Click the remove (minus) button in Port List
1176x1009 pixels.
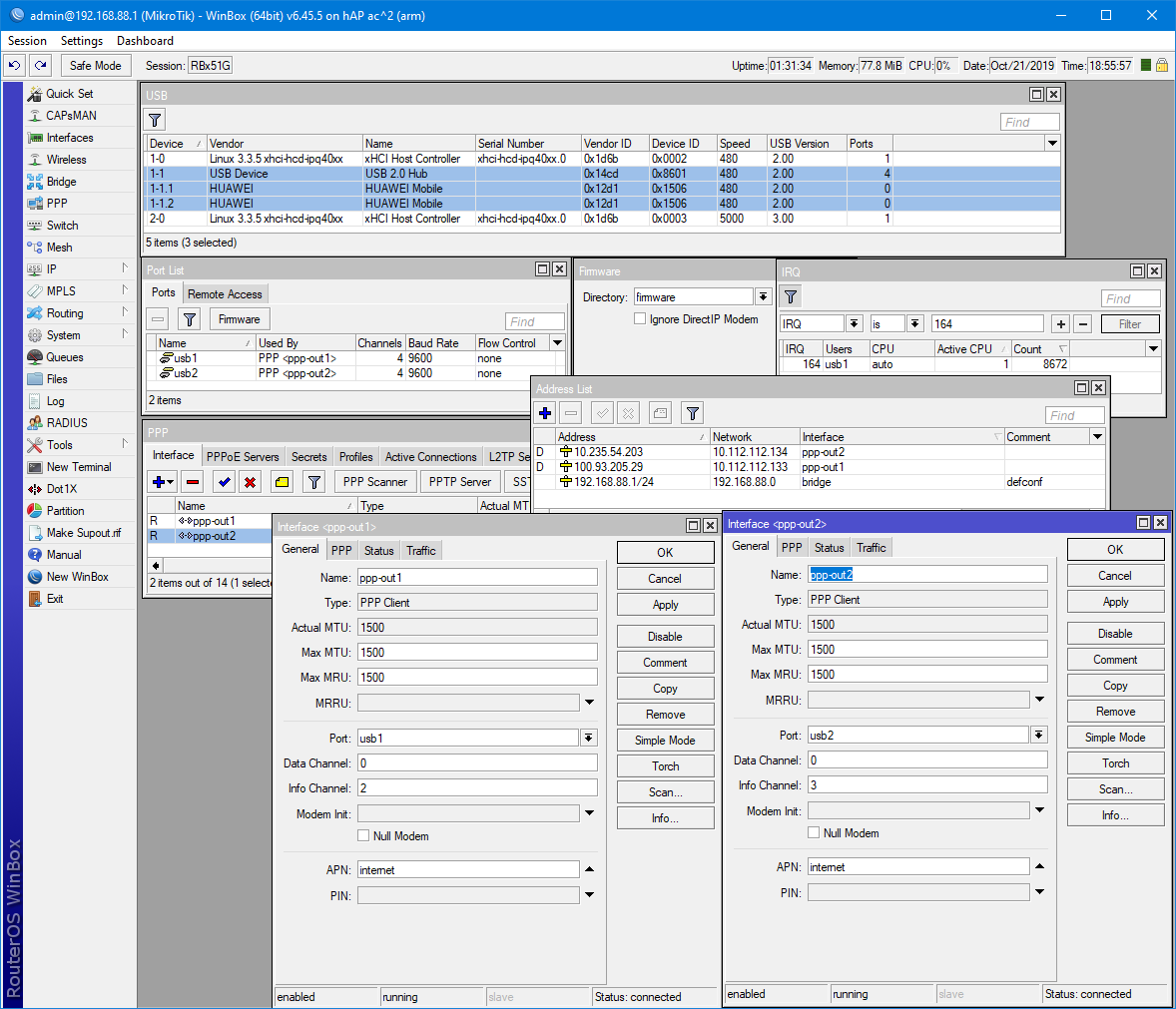pos(158,320)
